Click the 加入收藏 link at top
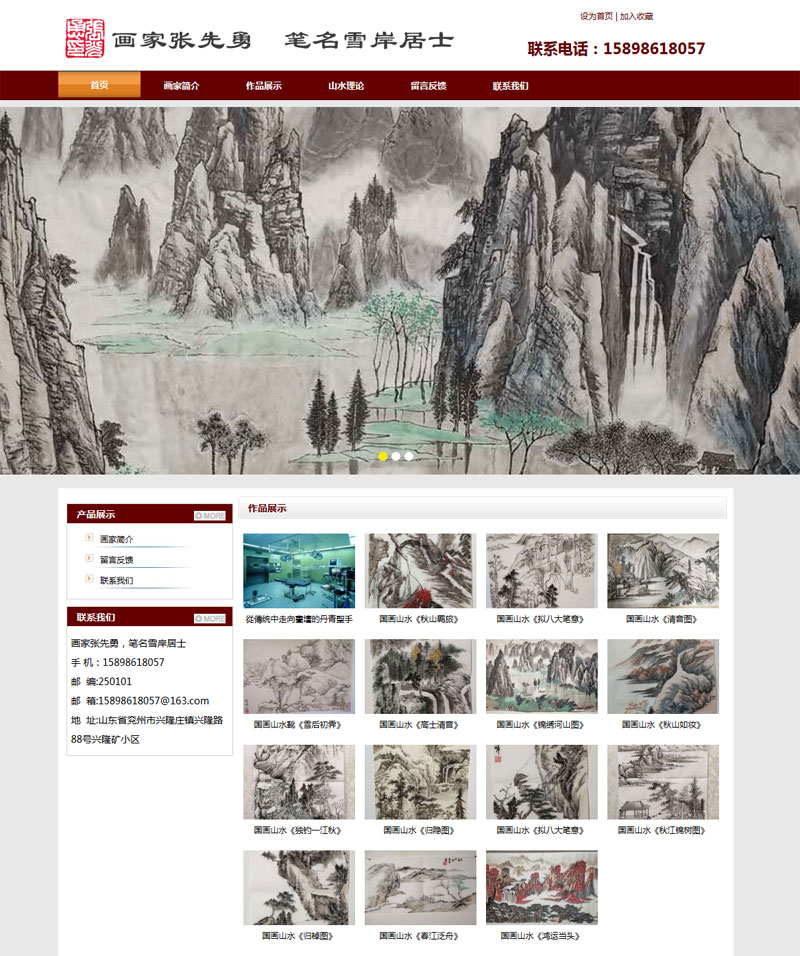800x956 pixels. pos(636,16)
